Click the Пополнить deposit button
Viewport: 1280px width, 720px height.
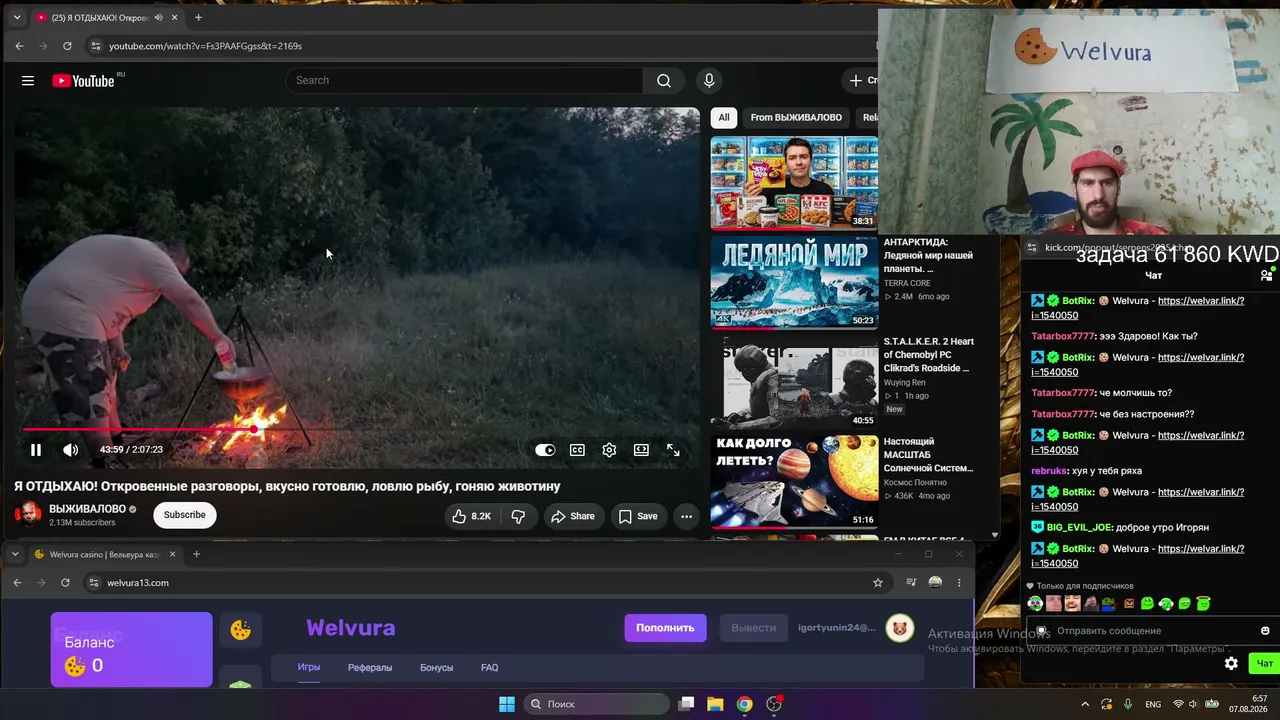pos(665,628)
